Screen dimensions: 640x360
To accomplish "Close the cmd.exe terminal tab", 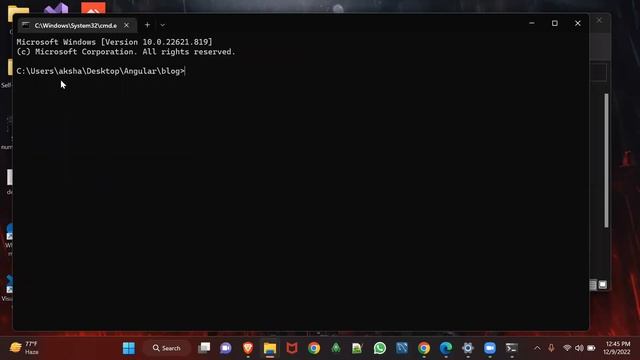I will 127,25.
